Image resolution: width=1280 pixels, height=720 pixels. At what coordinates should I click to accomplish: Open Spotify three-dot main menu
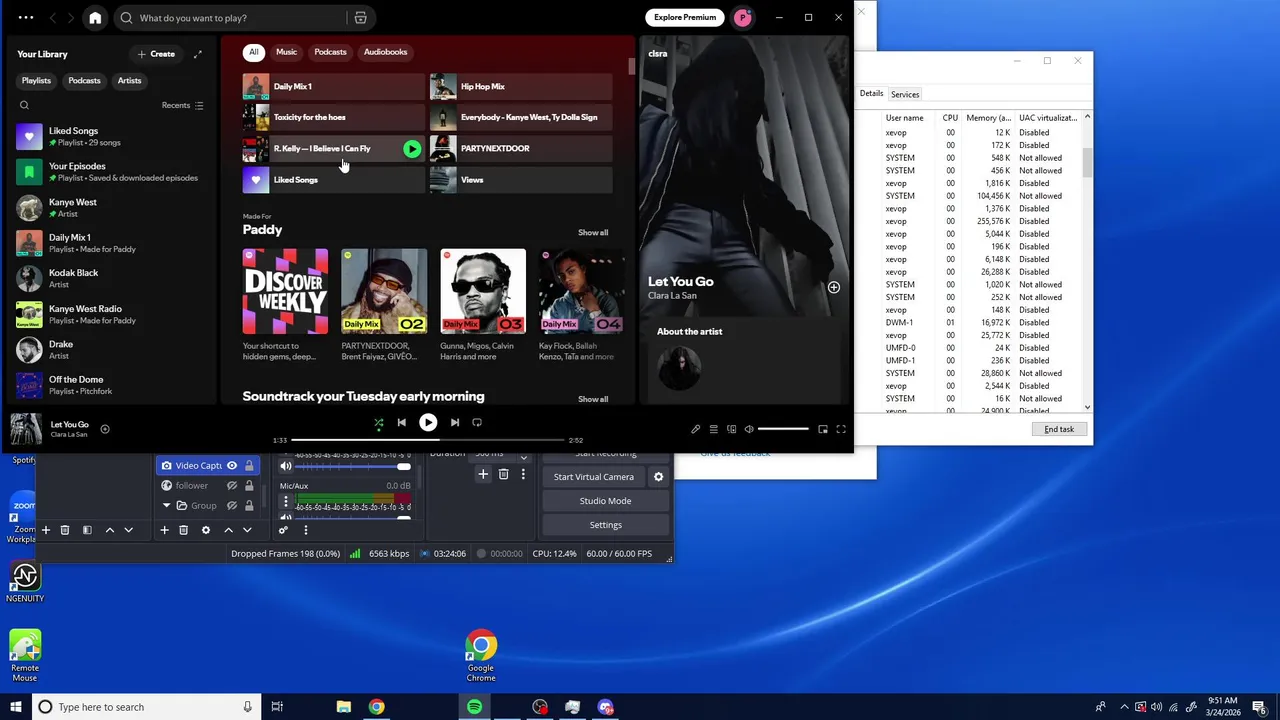coord(26,18)
